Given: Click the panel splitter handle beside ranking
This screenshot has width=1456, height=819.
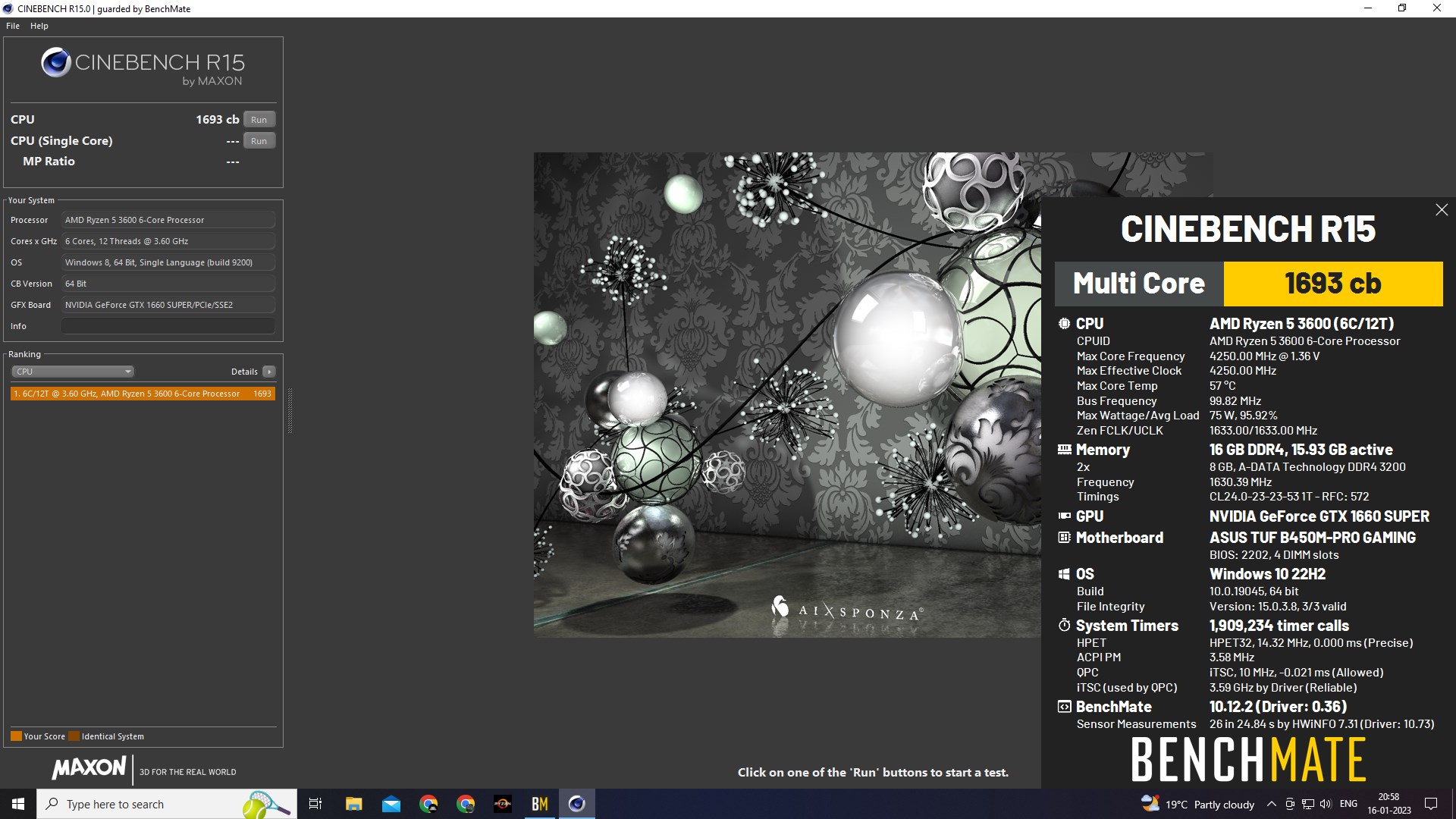Looking at the screenshot, I should click(x=290, y=409).
